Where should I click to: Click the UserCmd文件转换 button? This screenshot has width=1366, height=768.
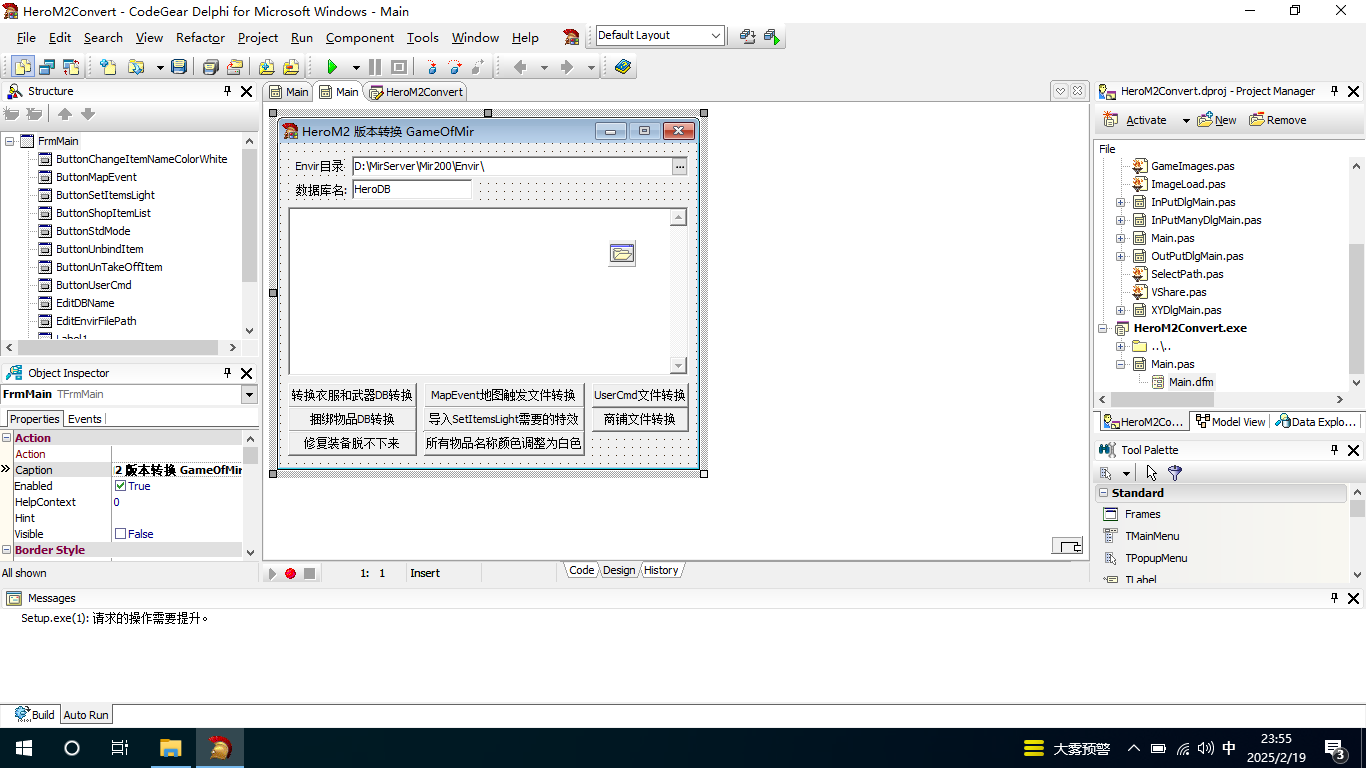640,395
